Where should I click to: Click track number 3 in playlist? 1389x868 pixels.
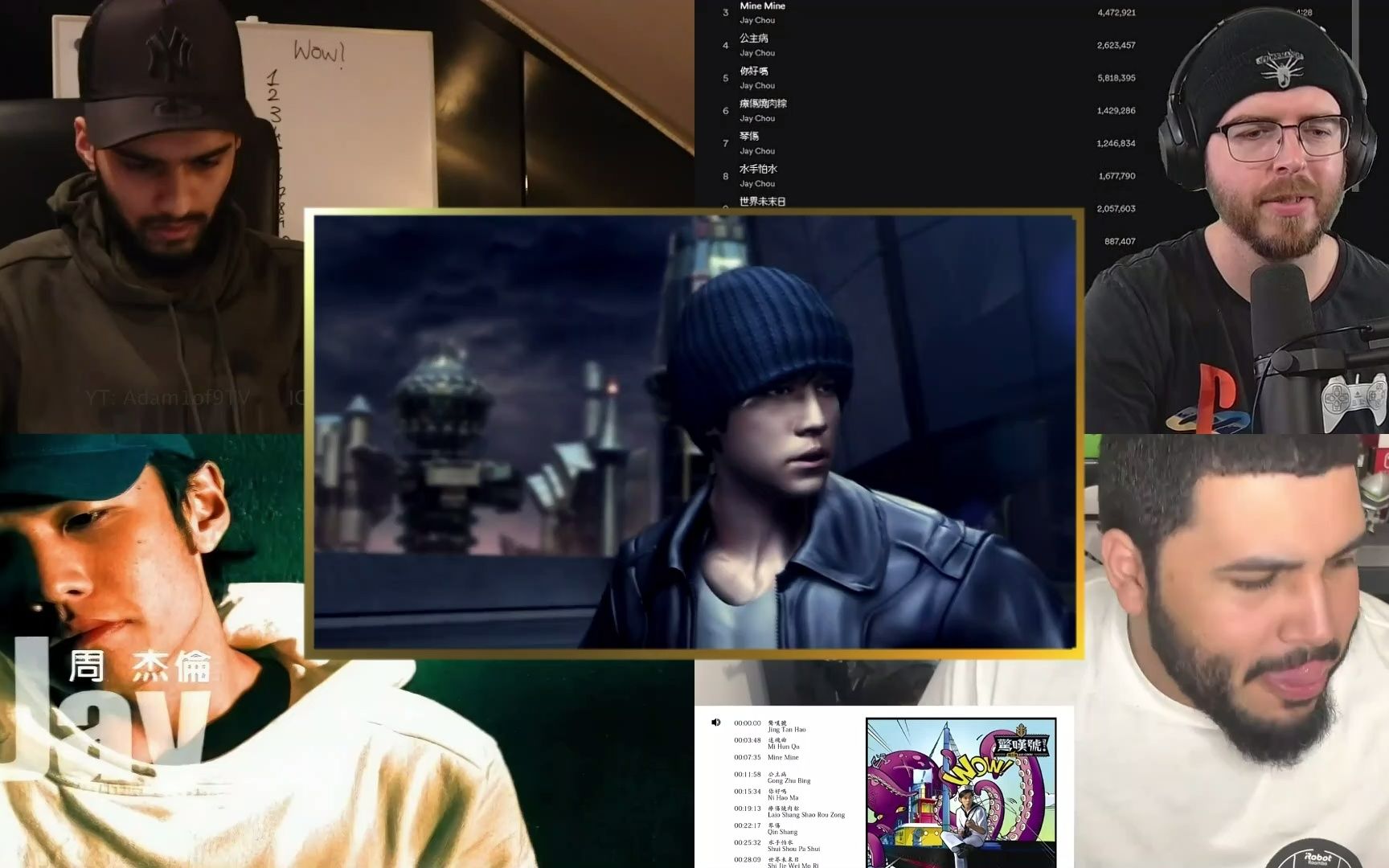725,13
